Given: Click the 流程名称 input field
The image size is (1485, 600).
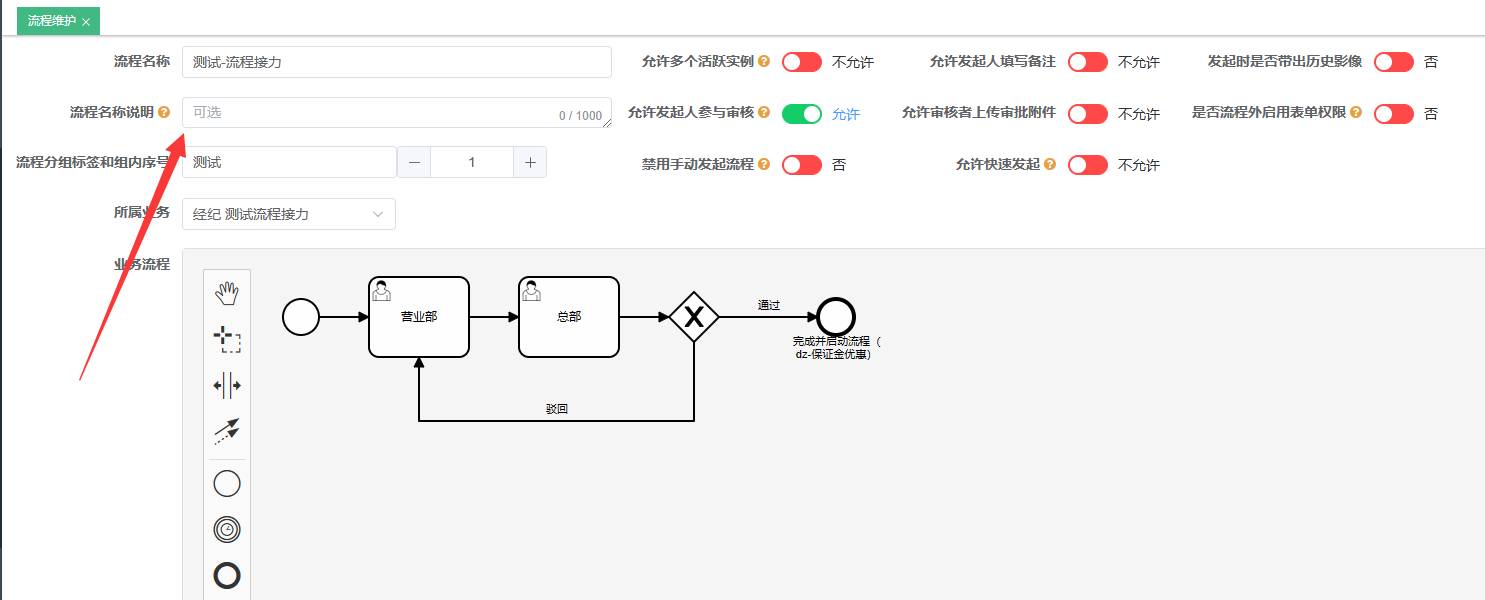Looking at the screenshot, I should coord(397,62).
